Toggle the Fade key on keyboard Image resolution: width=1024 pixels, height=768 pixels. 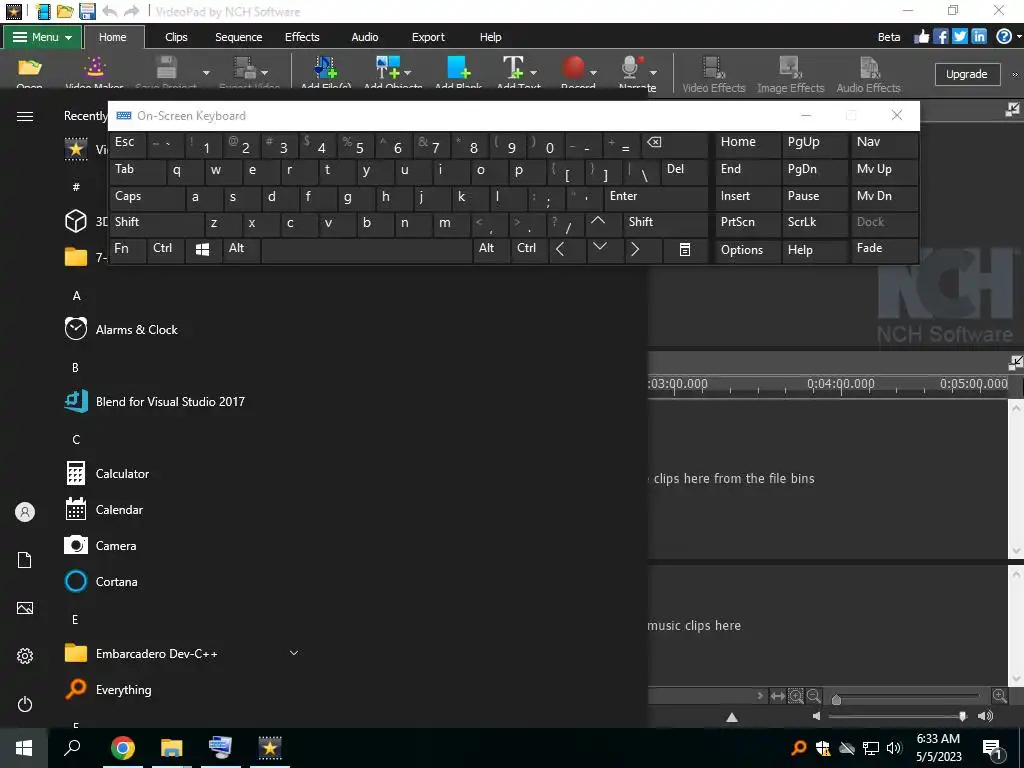point(884,249)
